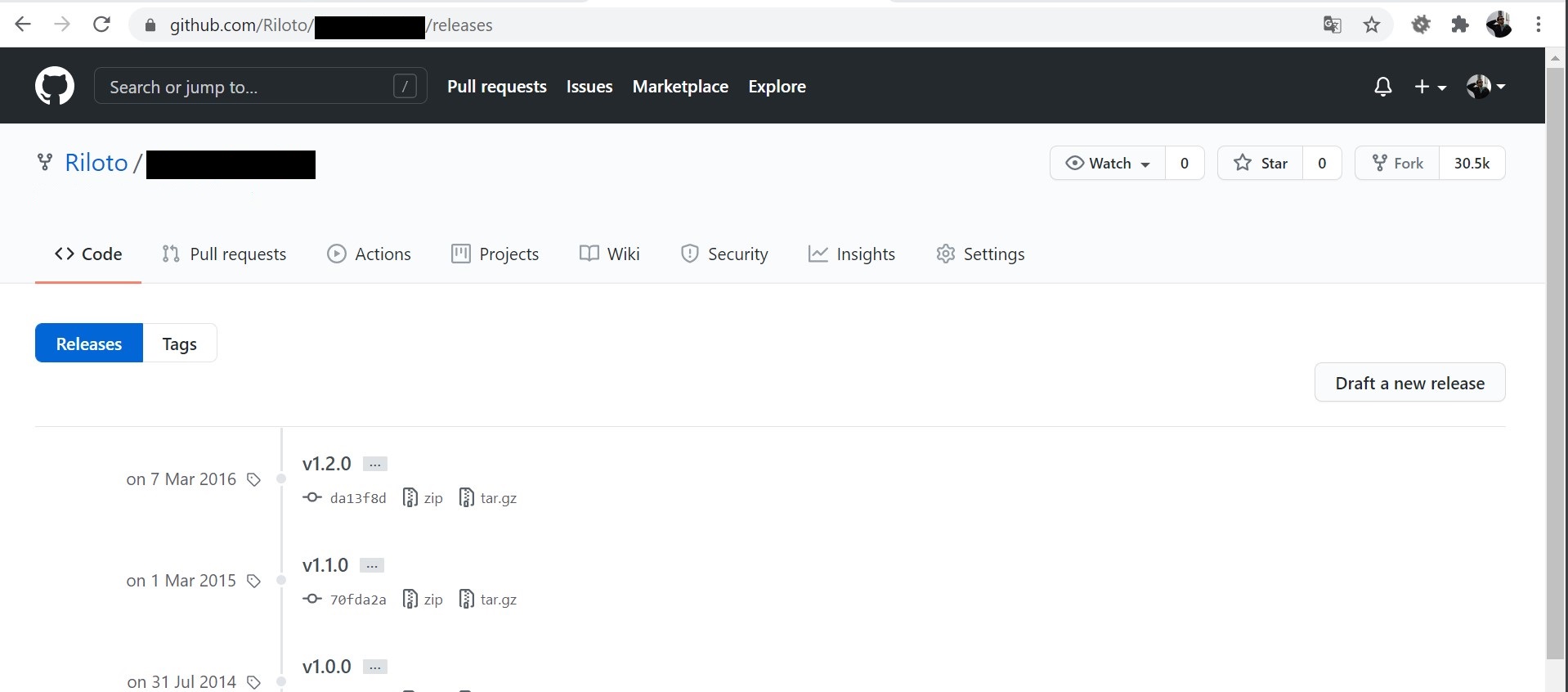Expand the v1.1.0 ellipsis details
This screenshot has width=1568, height=692.
point(372,565)
